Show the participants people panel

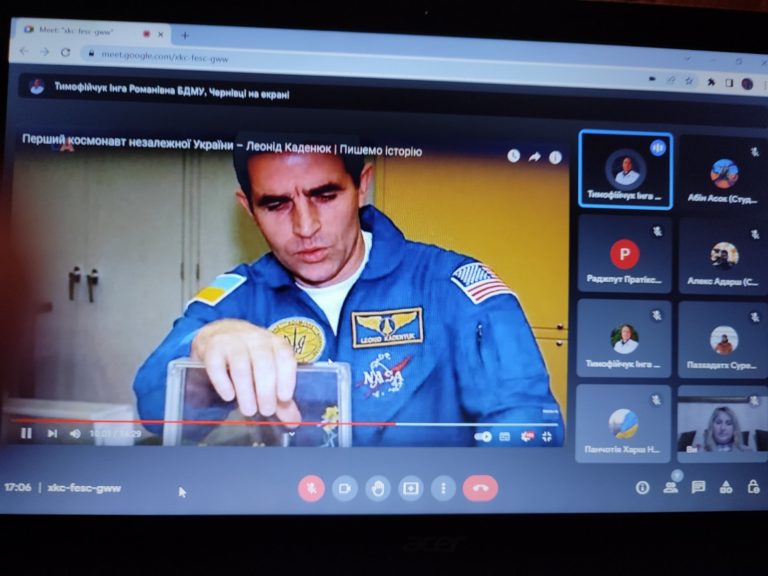click(x=671, y=487)
